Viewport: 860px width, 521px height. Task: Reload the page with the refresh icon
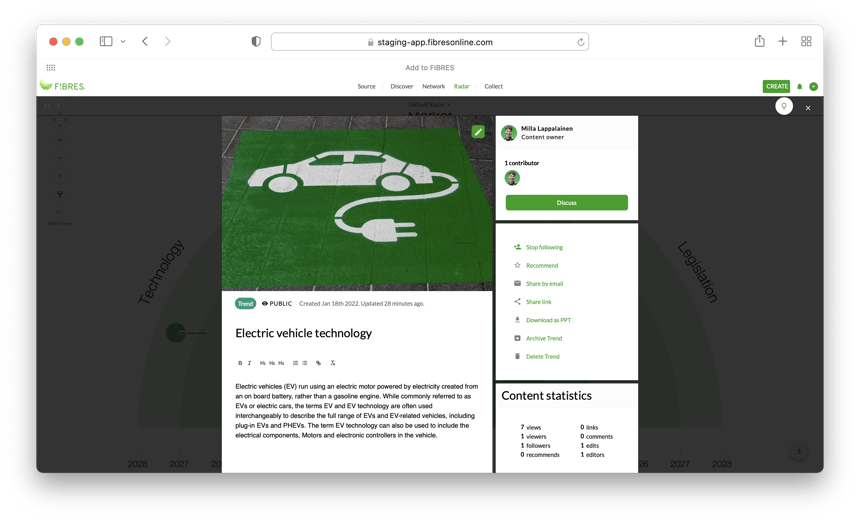[x=580, y=42]
